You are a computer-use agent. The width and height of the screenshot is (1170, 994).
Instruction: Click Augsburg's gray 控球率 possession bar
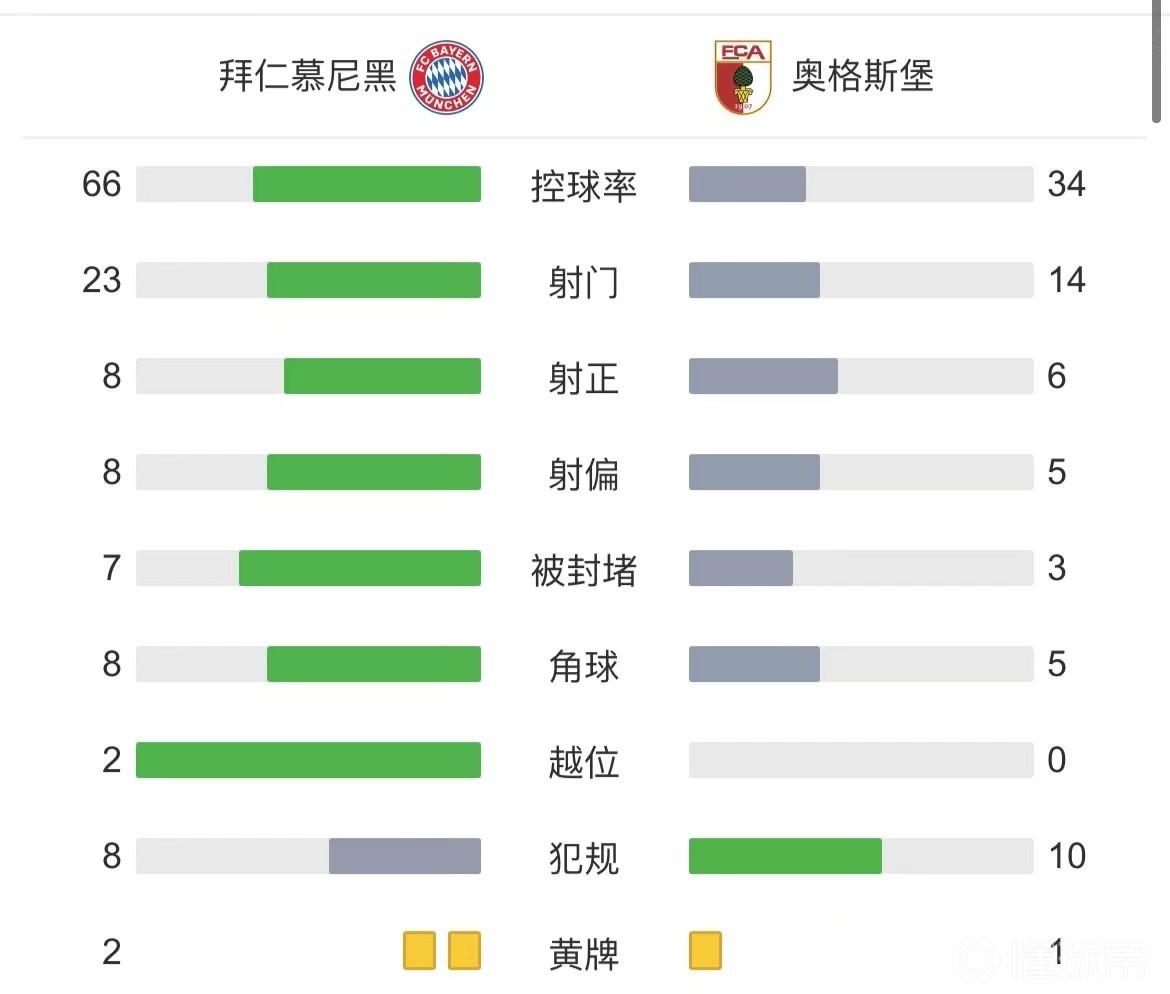(747, 184)
